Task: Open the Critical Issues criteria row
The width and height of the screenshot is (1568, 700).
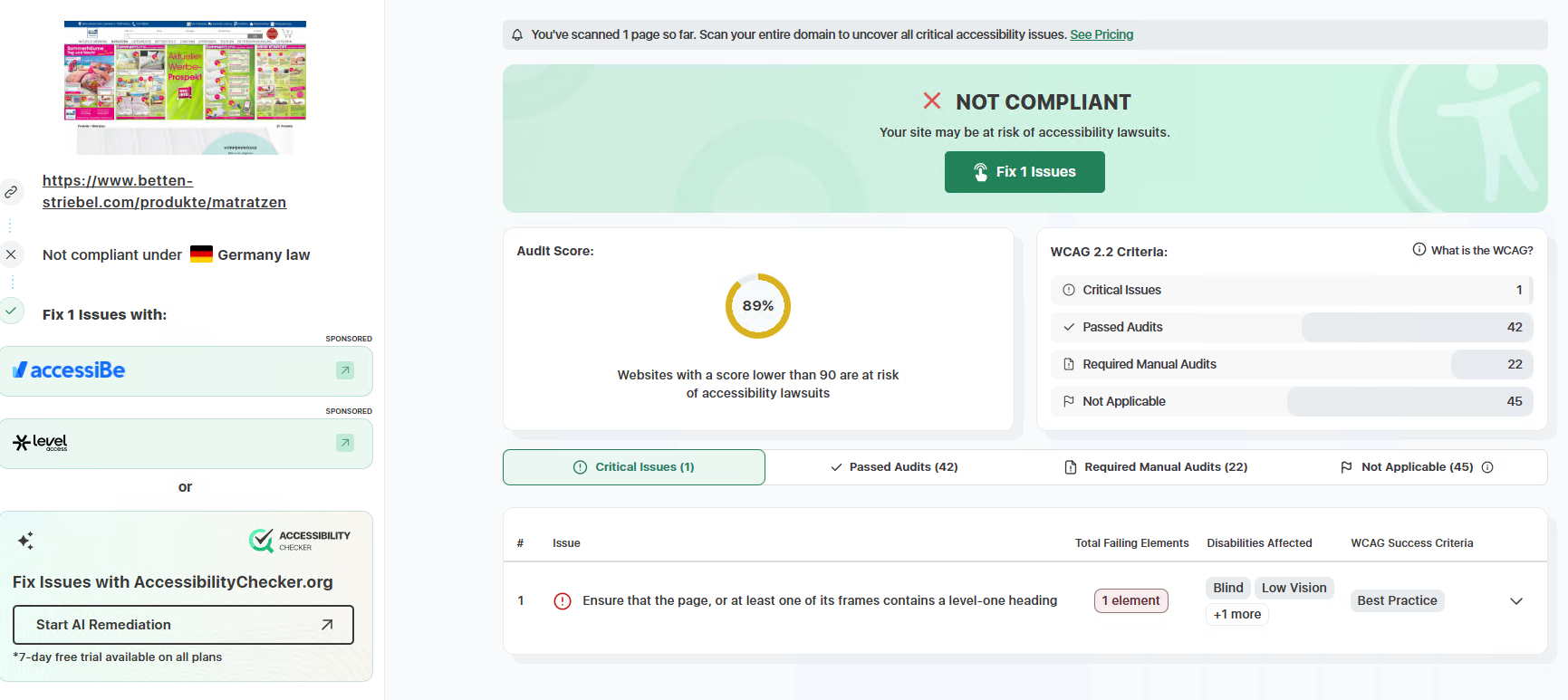Action: 1292,290
